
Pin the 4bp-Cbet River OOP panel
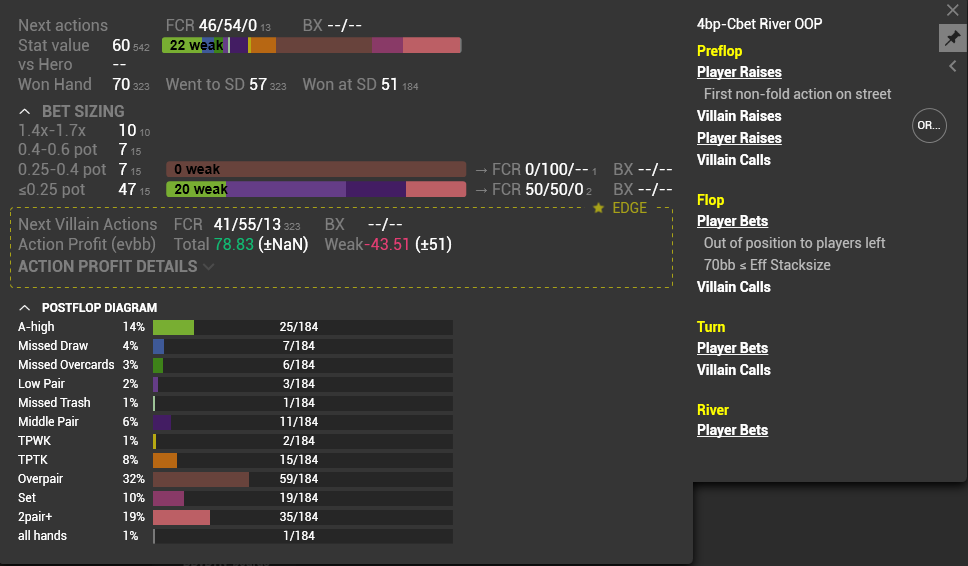tap(953, 39)
